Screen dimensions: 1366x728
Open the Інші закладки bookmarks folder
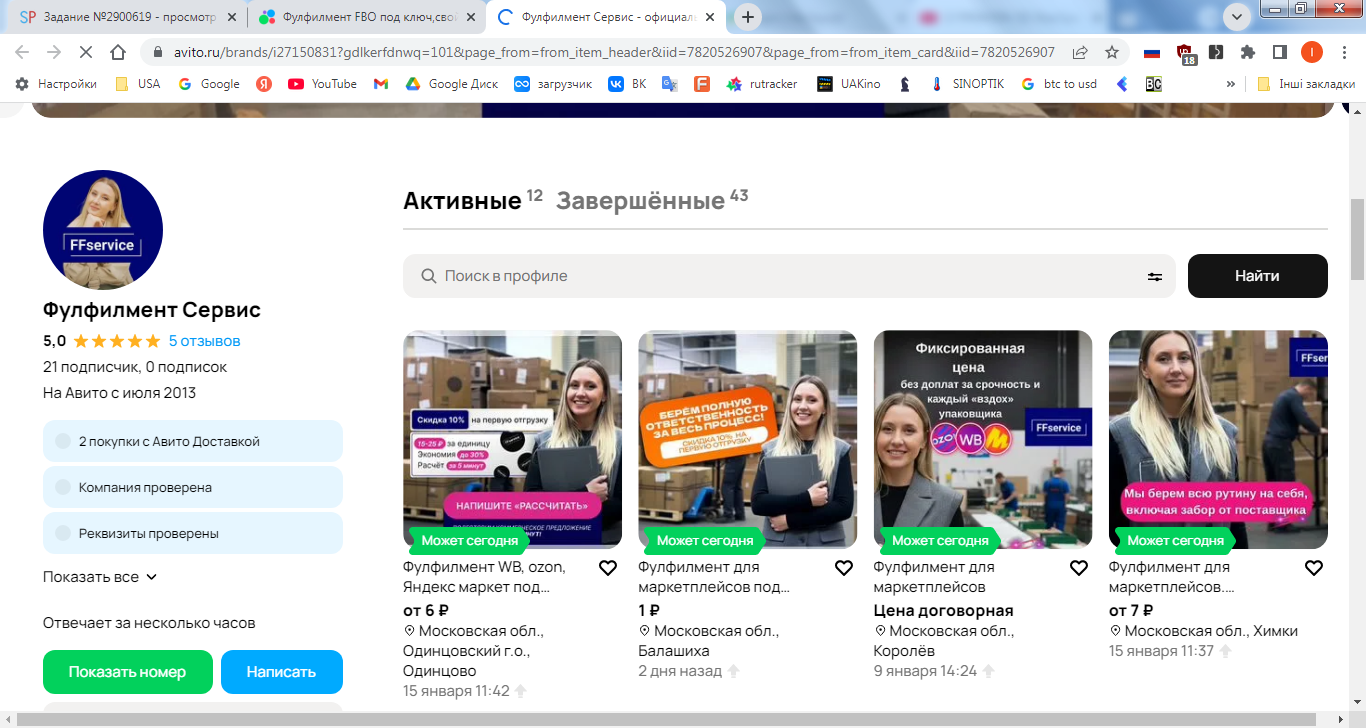click(1306, 84)
